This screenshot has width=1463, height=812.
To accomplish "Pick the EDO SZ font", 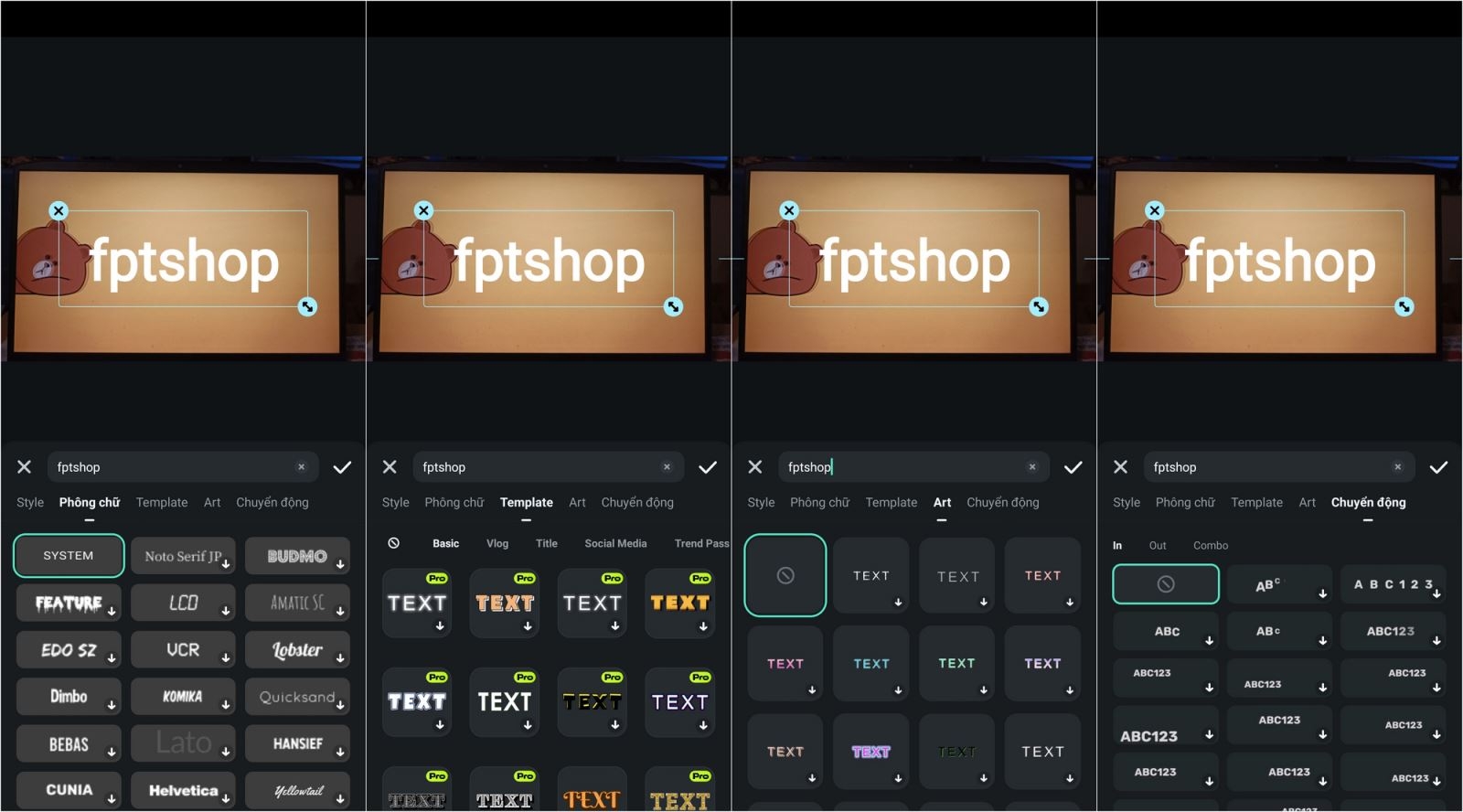I will coord(69,650).
